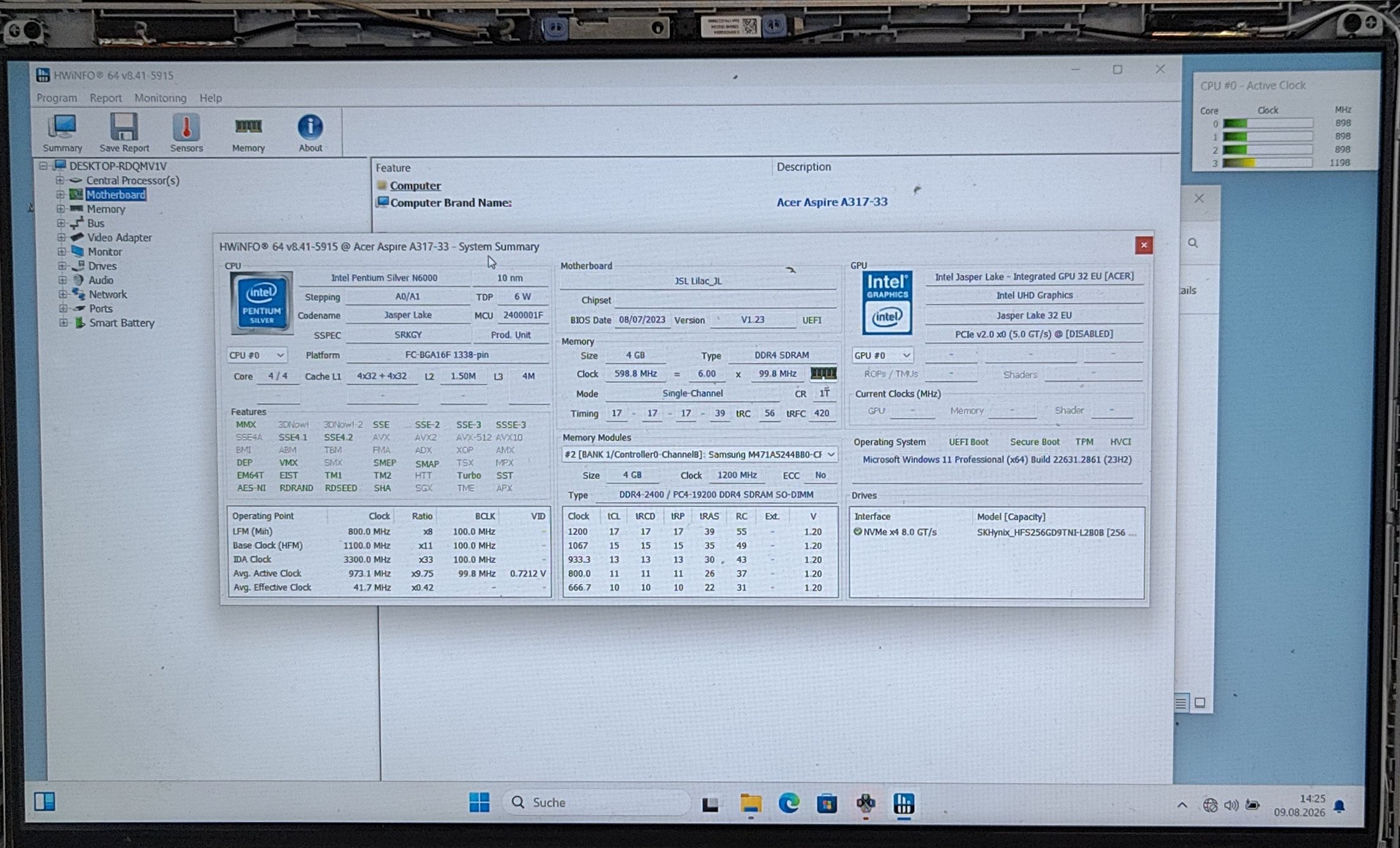This screenshot has width=1400, height=848.
Task: Click the UEFI Boot indicator label
Action: (969, 441)
